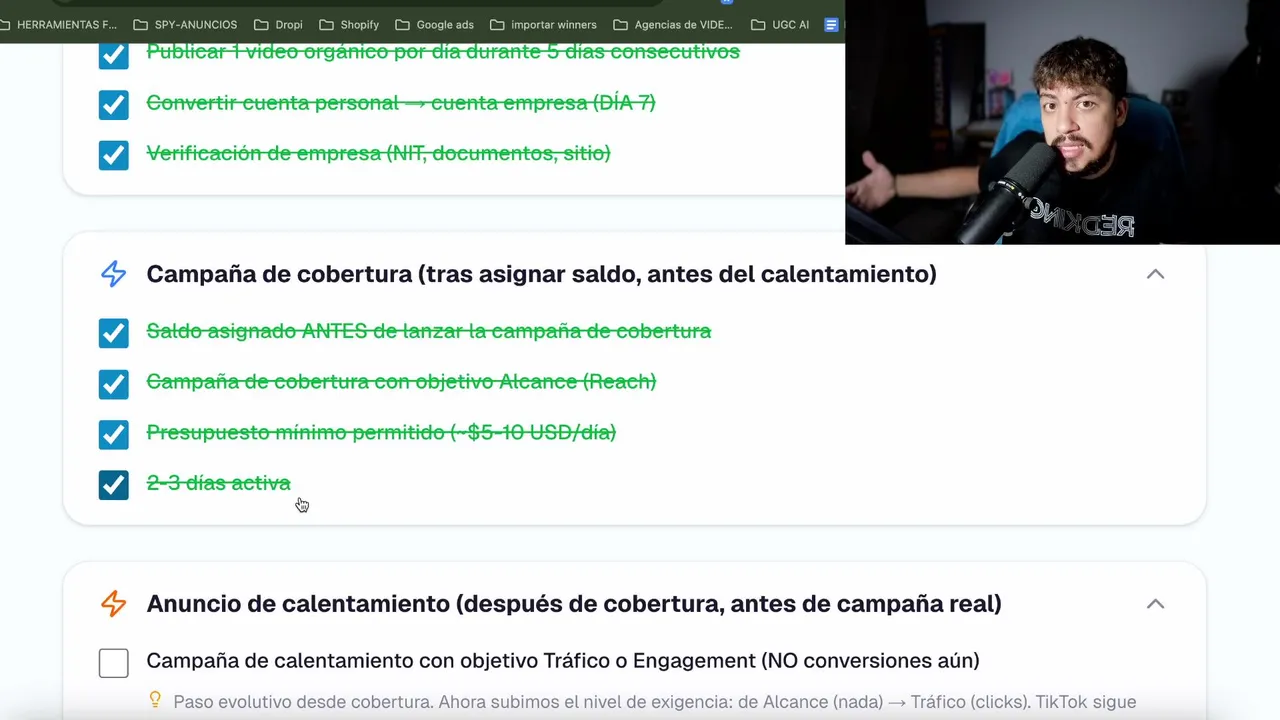The width and height of the screenshot is (1280, 720).
Task: Click label Campaña de calentamiento con objetivo Tráfico
Action: click(x=563, y=660)
